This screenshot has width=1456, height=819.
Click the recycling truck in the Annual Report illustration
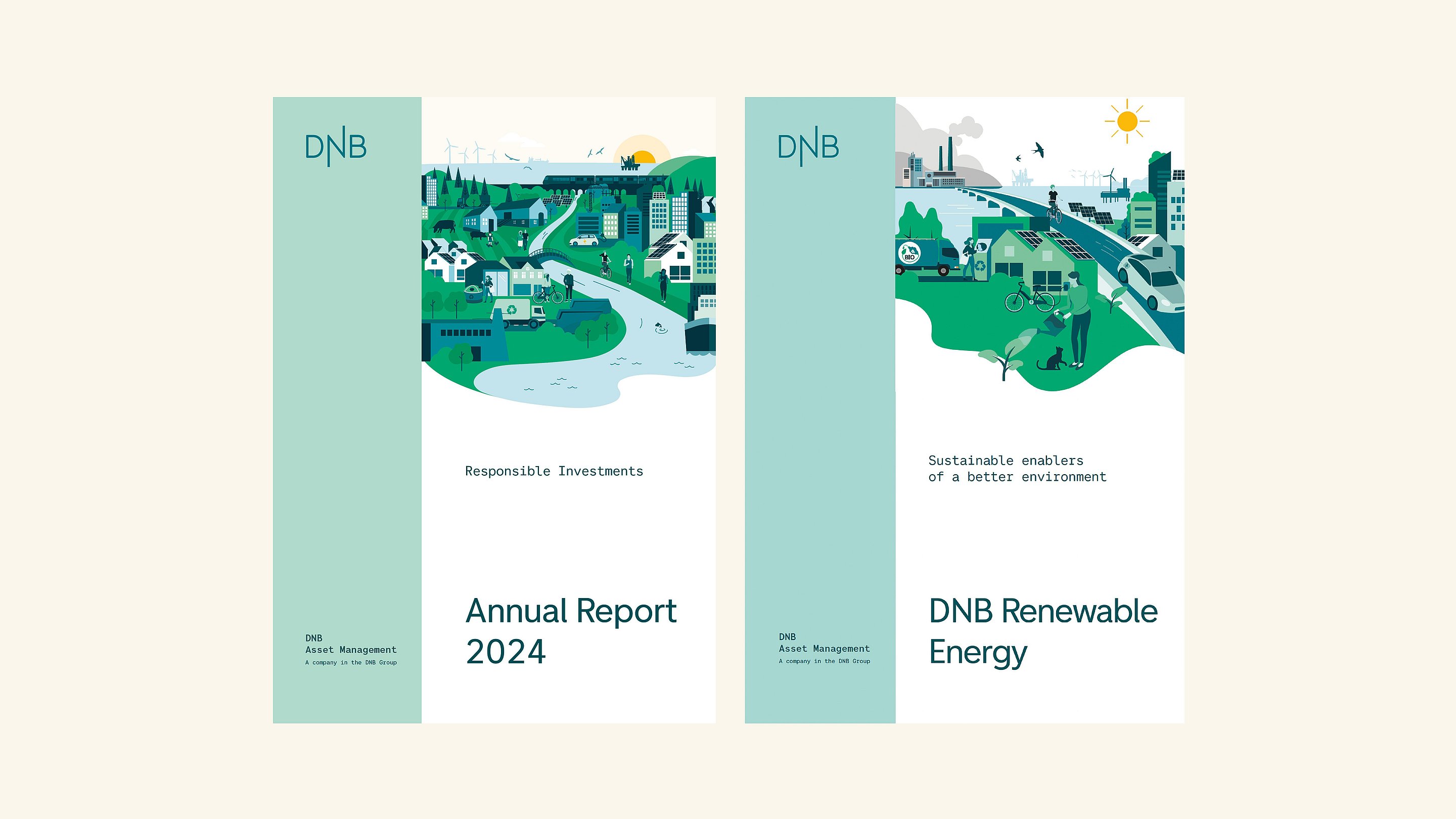tap(518, 313)
